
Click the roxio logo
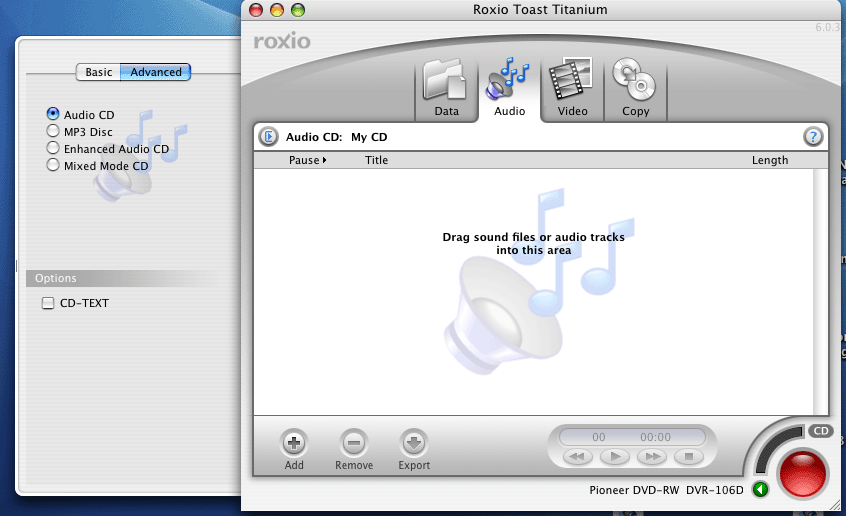282,41
